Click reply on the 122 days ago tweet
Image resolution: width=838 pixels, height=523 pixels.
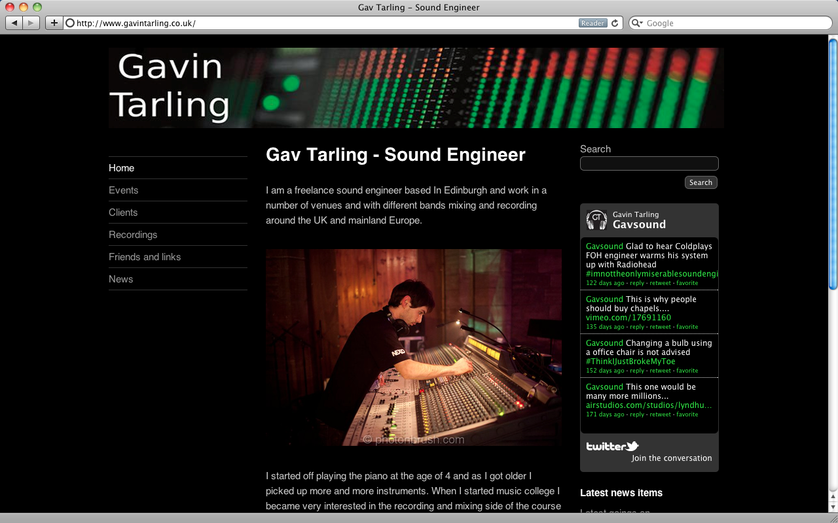tap(637, 283)
